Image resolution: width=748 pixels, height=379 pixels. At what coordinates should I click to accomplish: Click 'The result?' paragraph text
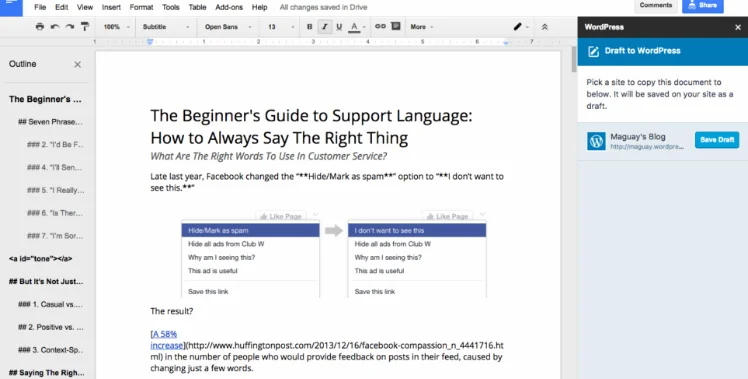tap(172, 311)
